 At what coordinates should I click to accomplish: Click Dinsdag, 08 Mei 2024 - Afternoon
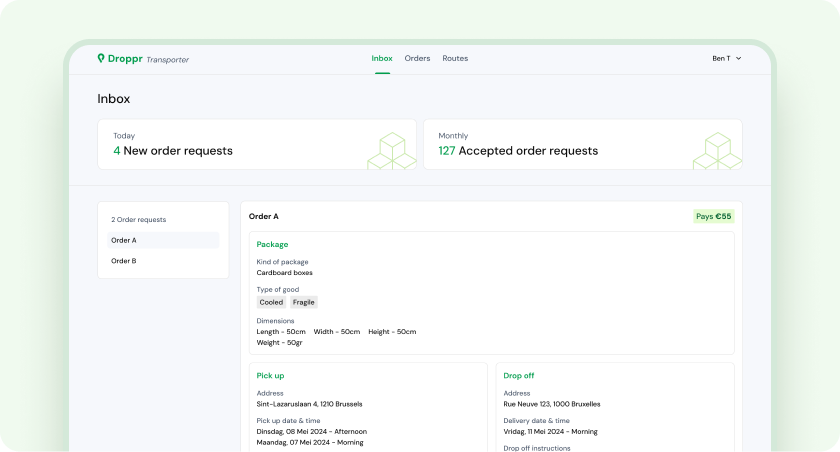[312, 431]
